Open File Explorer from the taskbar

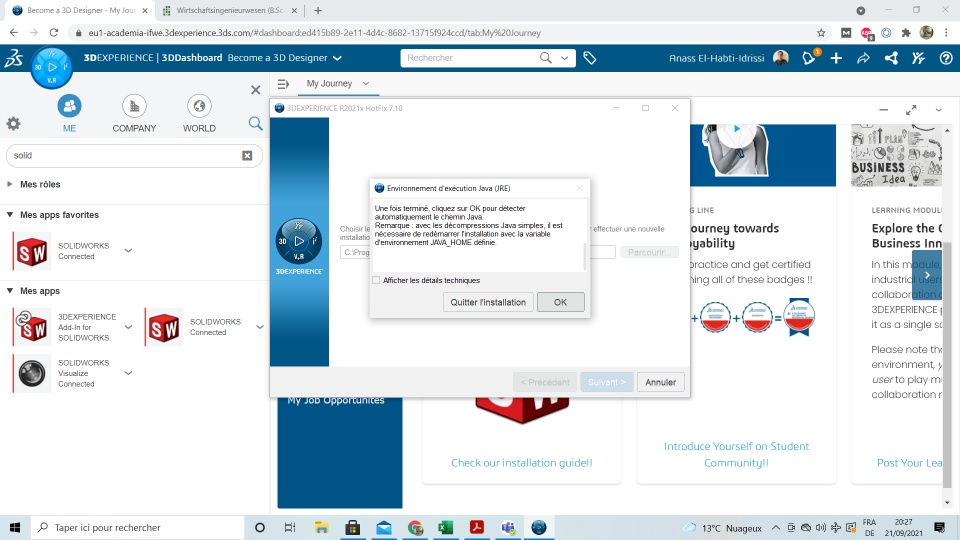click(x=321, y=528)
